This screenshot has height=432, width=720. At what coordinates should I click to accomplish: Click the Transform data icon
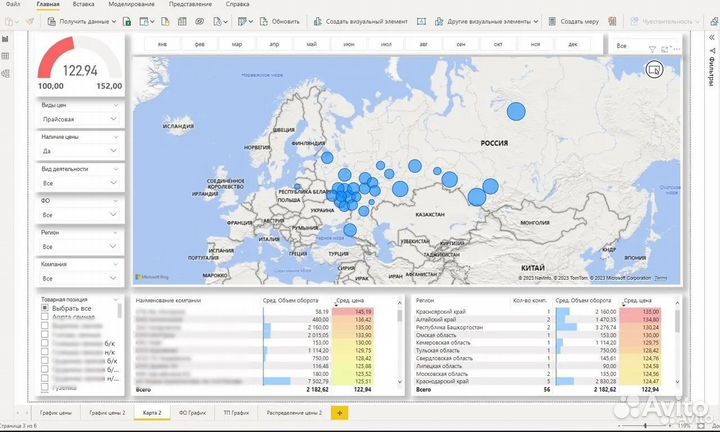(x=245, y=22)
